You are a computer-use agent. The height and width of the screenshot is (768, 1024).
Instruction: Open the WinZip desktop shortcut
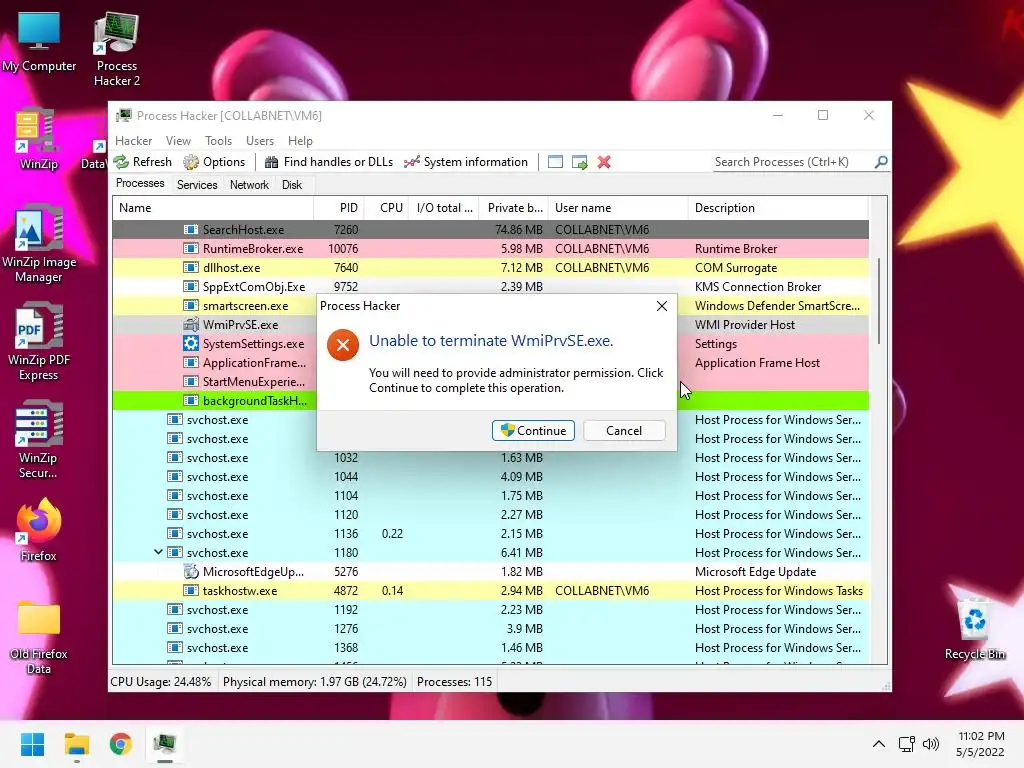pos(39,139)
